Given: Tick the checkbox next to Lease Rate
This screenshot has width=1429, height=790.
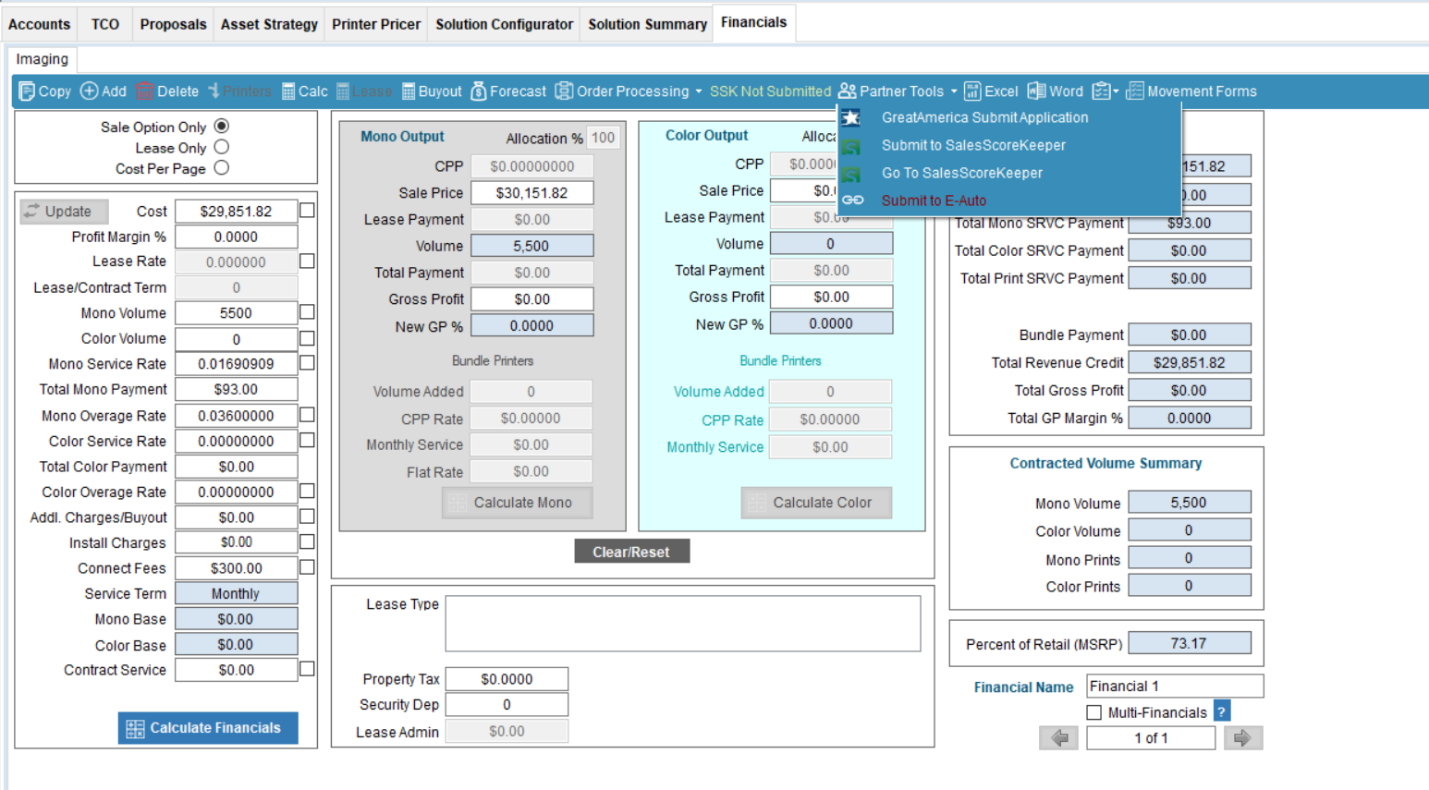Looking at the screenshot, I should (308, 261).
